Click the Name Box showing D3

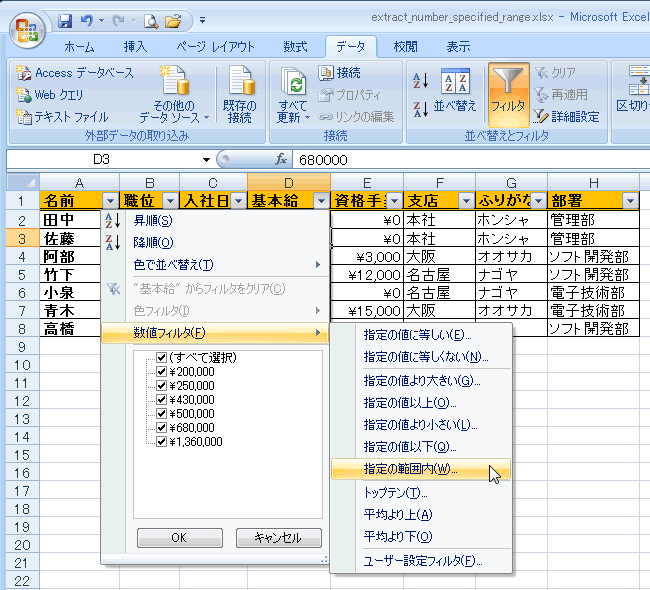tap(102, 160)
